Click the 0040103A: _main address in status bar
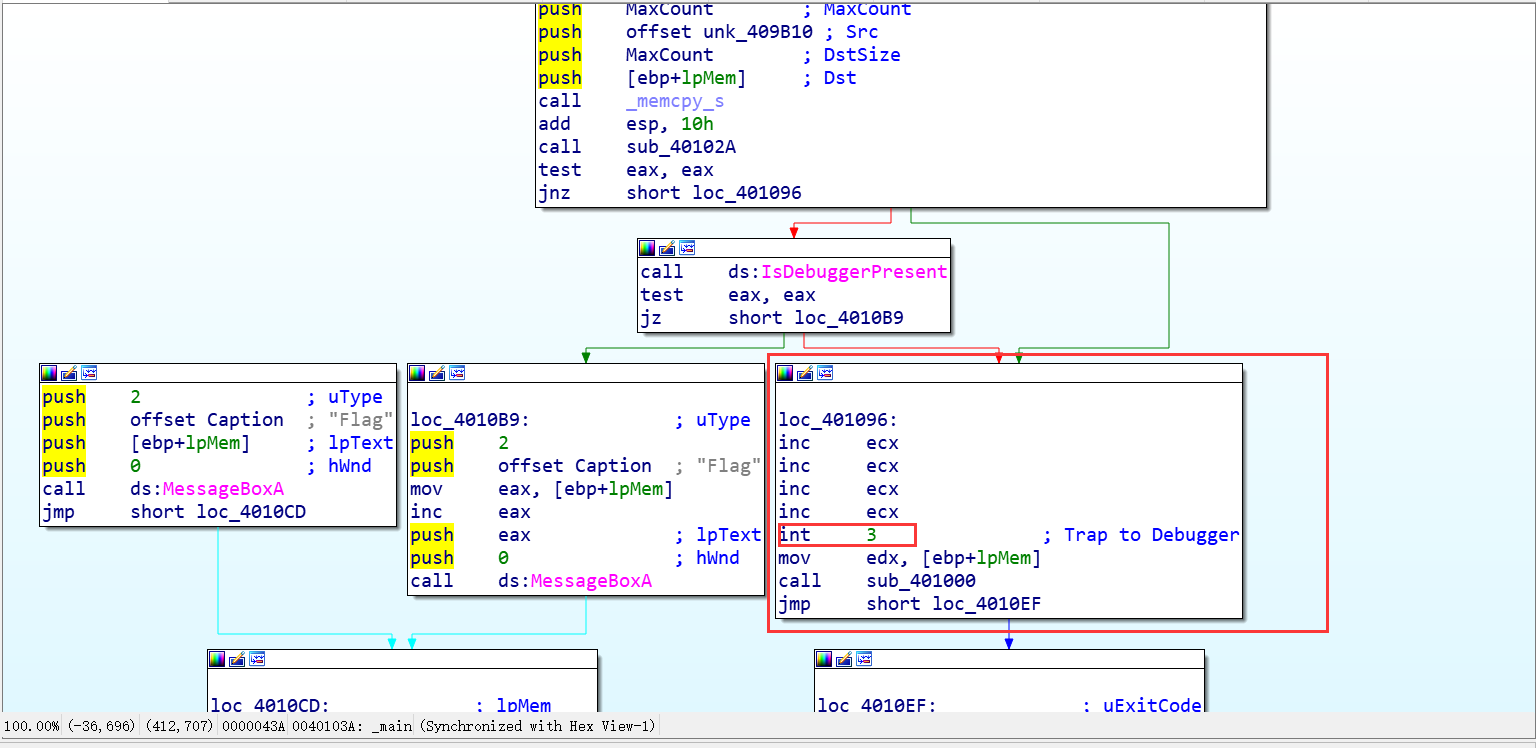1536x748 pixels. (x=351, y=726)
